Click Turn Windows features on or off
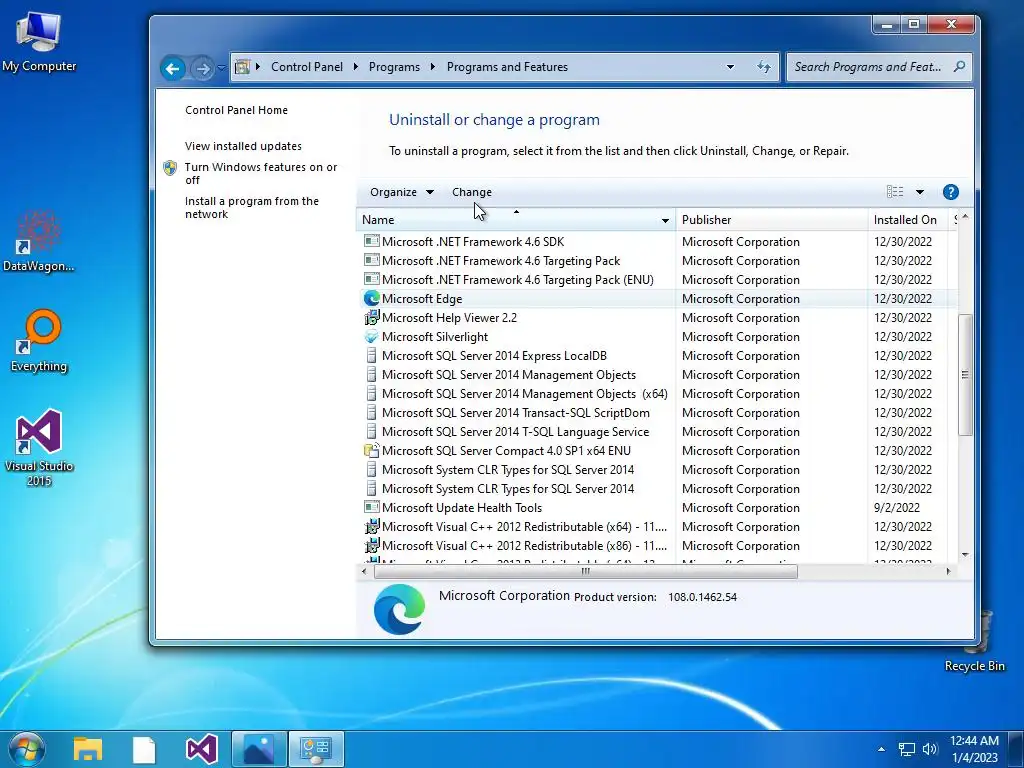1024x768 pixels. pyautogui.click(x=261, y=174)
